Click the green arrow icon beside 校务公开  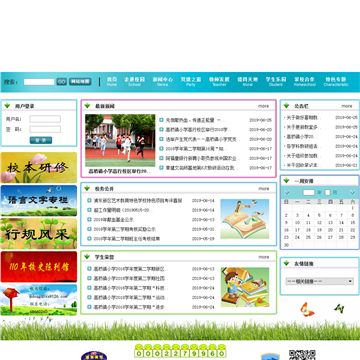[87, 188]
